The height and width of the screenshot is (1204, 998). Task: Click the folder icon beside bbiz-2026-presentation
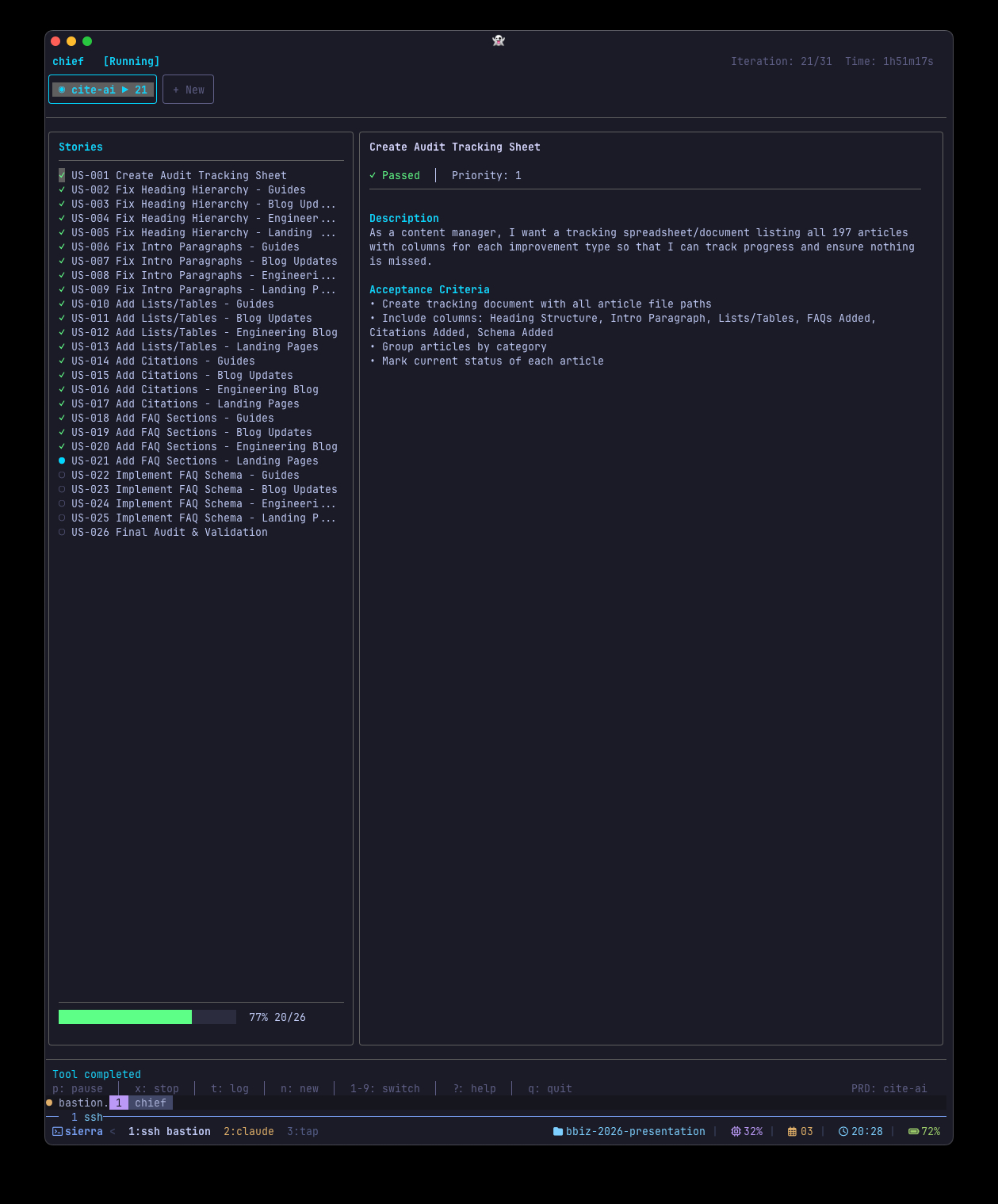pyautogui.click(x=558, y=1131)
